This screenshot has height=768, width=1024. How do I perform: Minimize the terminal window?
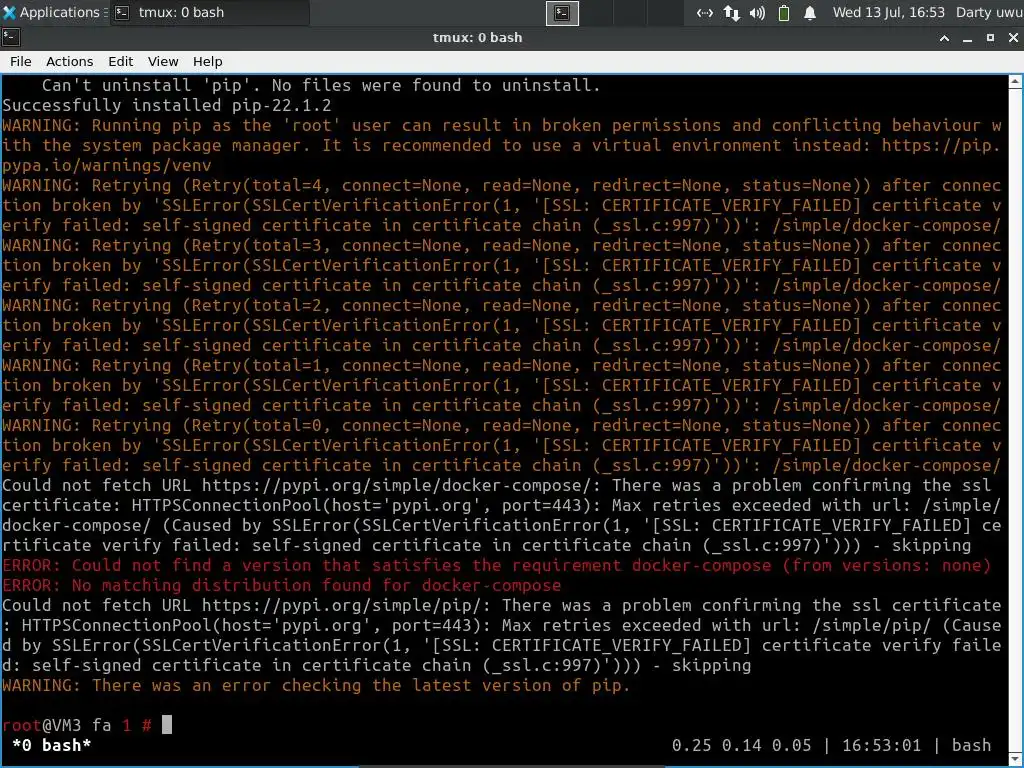[x=967, y=38]
